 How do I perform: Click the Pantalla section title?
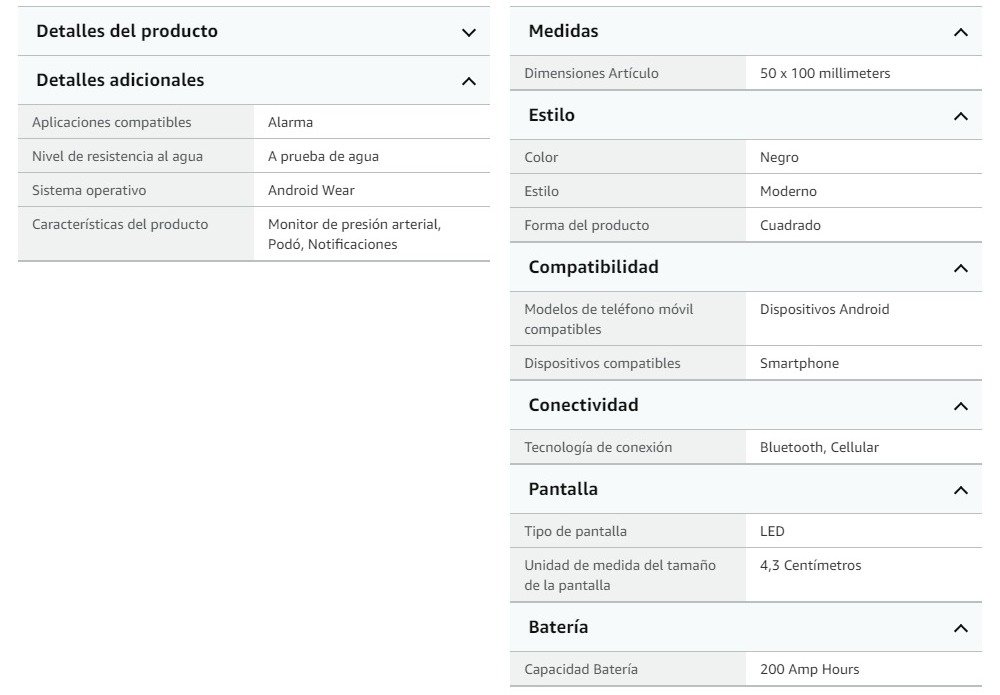pyautogui.click(x=563, y=489)
